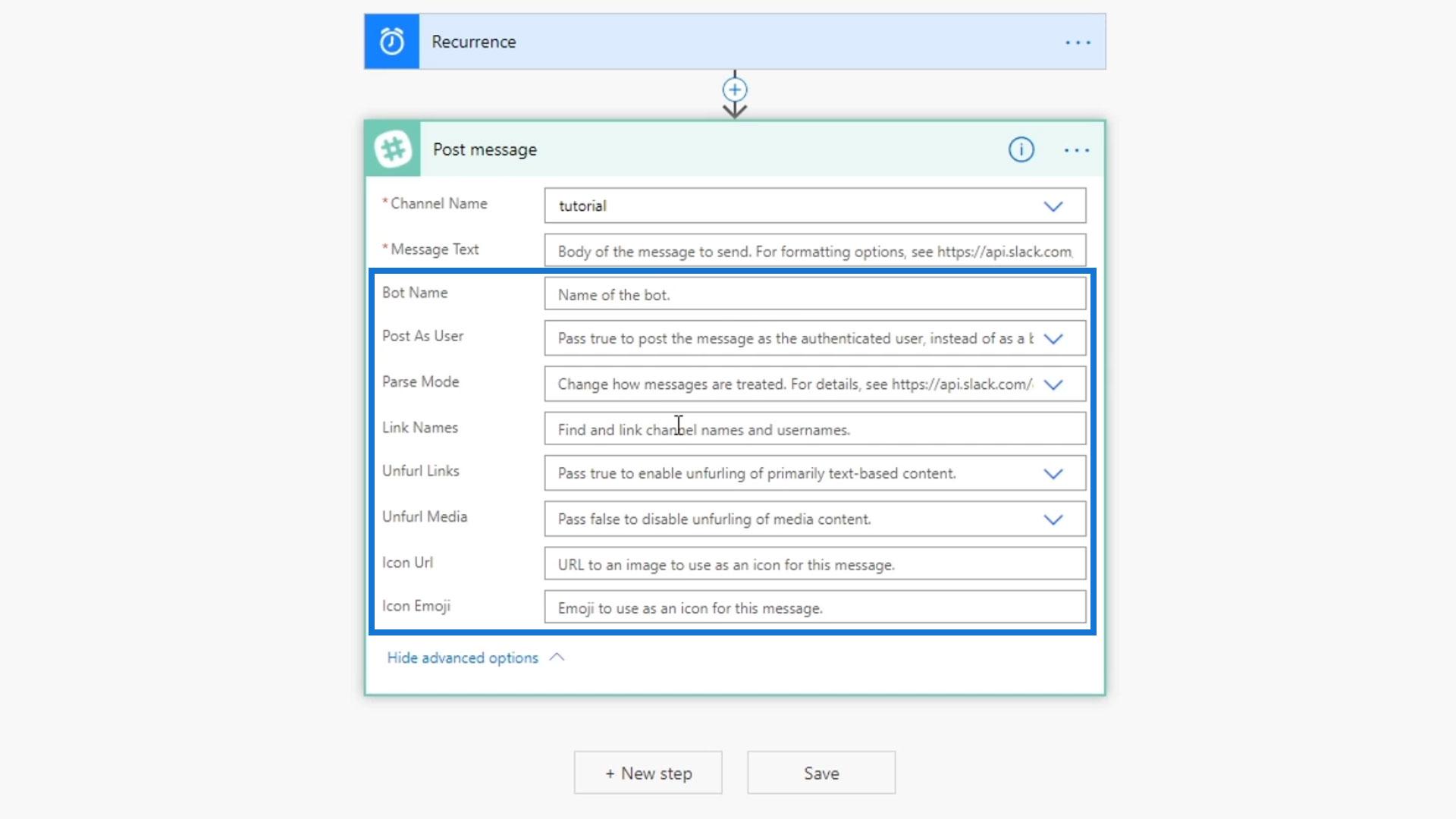1456x819 pixels.
Task: Open Recurrence step ellipsis menu
Action: click(1078, 42)
